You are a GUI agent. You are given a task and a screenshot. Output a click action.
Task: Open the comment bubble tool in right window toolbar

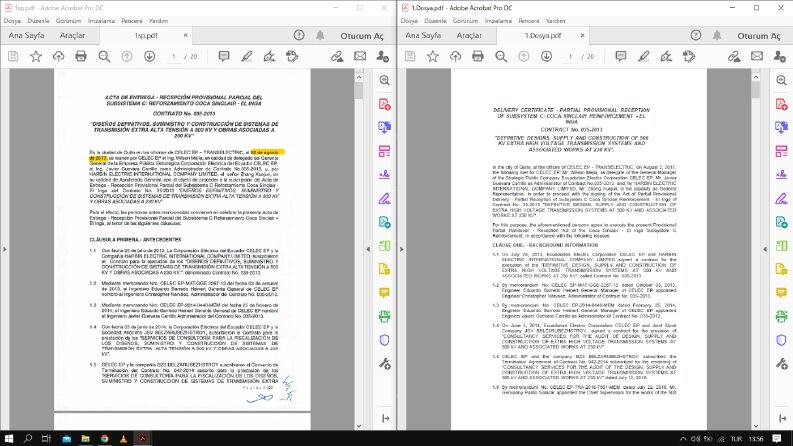coord(621,56)
